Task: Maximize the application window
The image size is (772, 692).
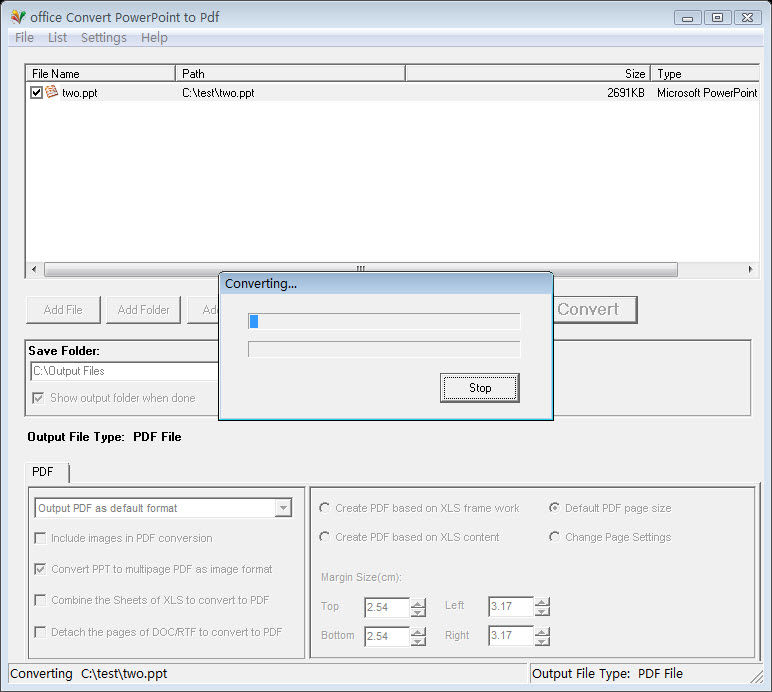Action: 717,18
